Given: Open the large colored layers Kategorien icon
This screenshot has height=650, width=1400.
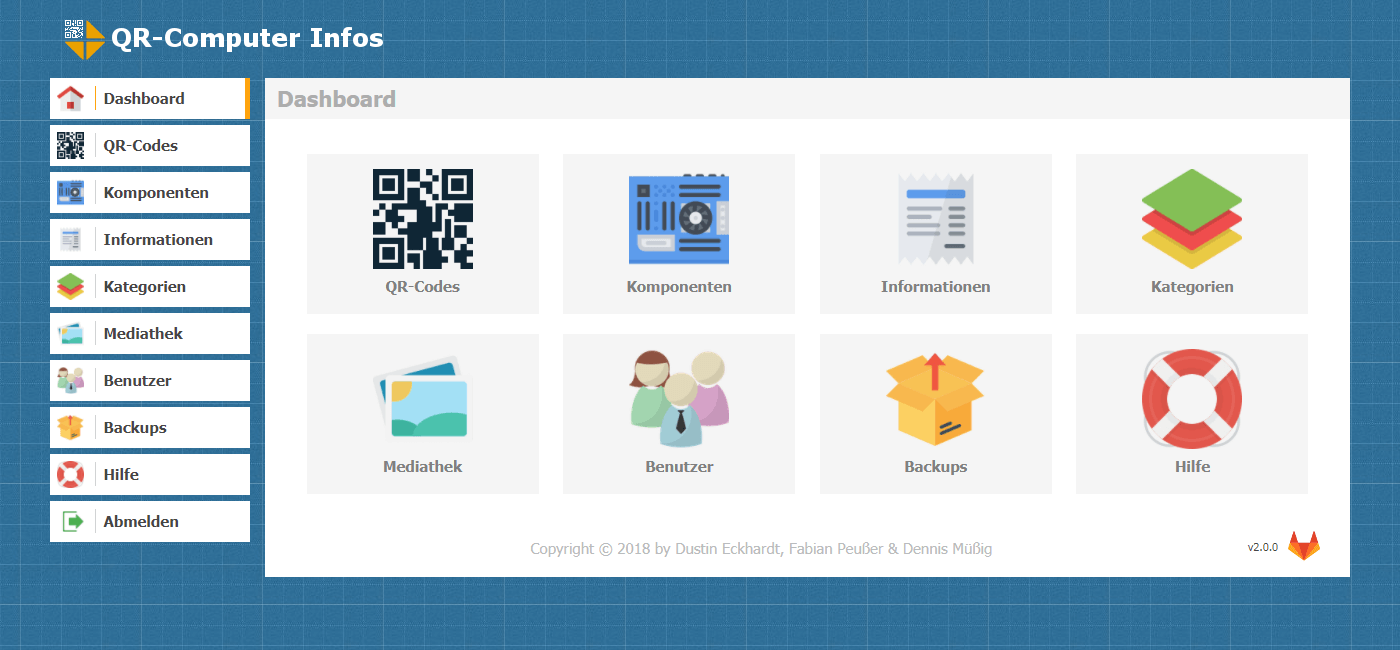Looking at the screenshot, I should (1192, 219).
